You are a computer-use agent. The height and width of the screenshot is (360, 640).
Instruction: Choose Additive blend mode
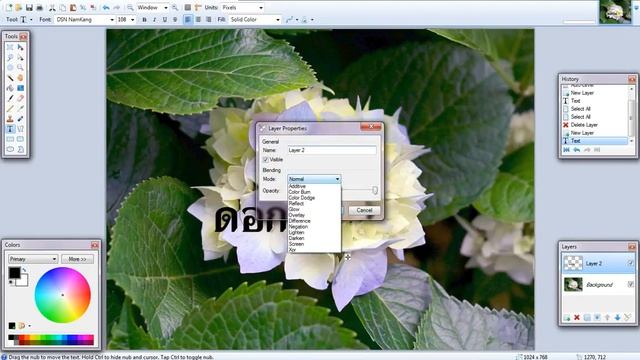[x=314, y=186]
